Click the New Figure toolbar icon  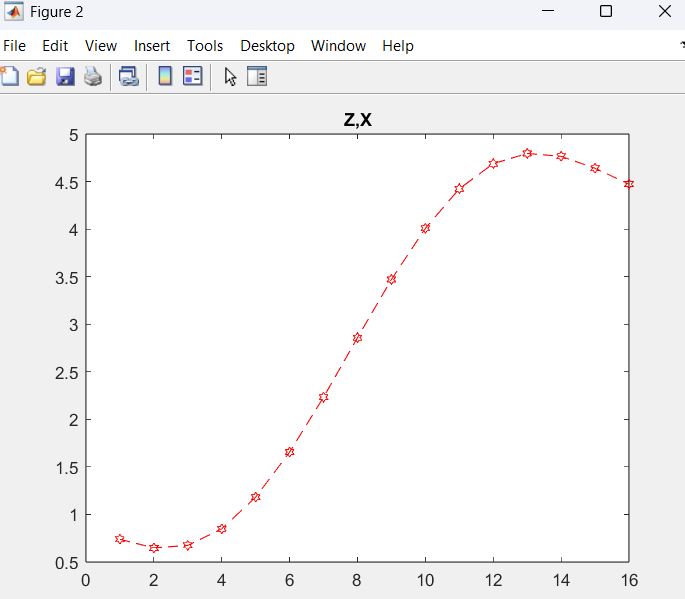click(10, 76)
